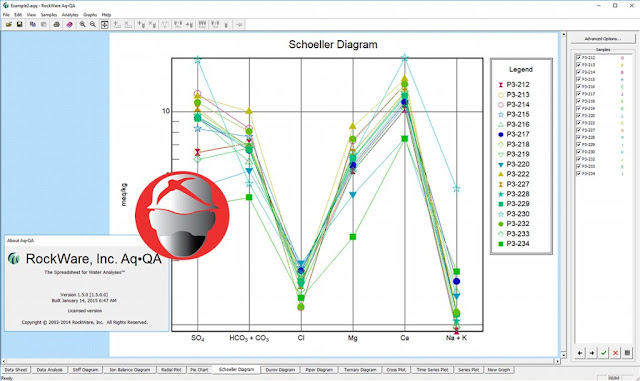Switch to the Stiff Diagram tab
The image size is (640, 381).
pos(85,370)
